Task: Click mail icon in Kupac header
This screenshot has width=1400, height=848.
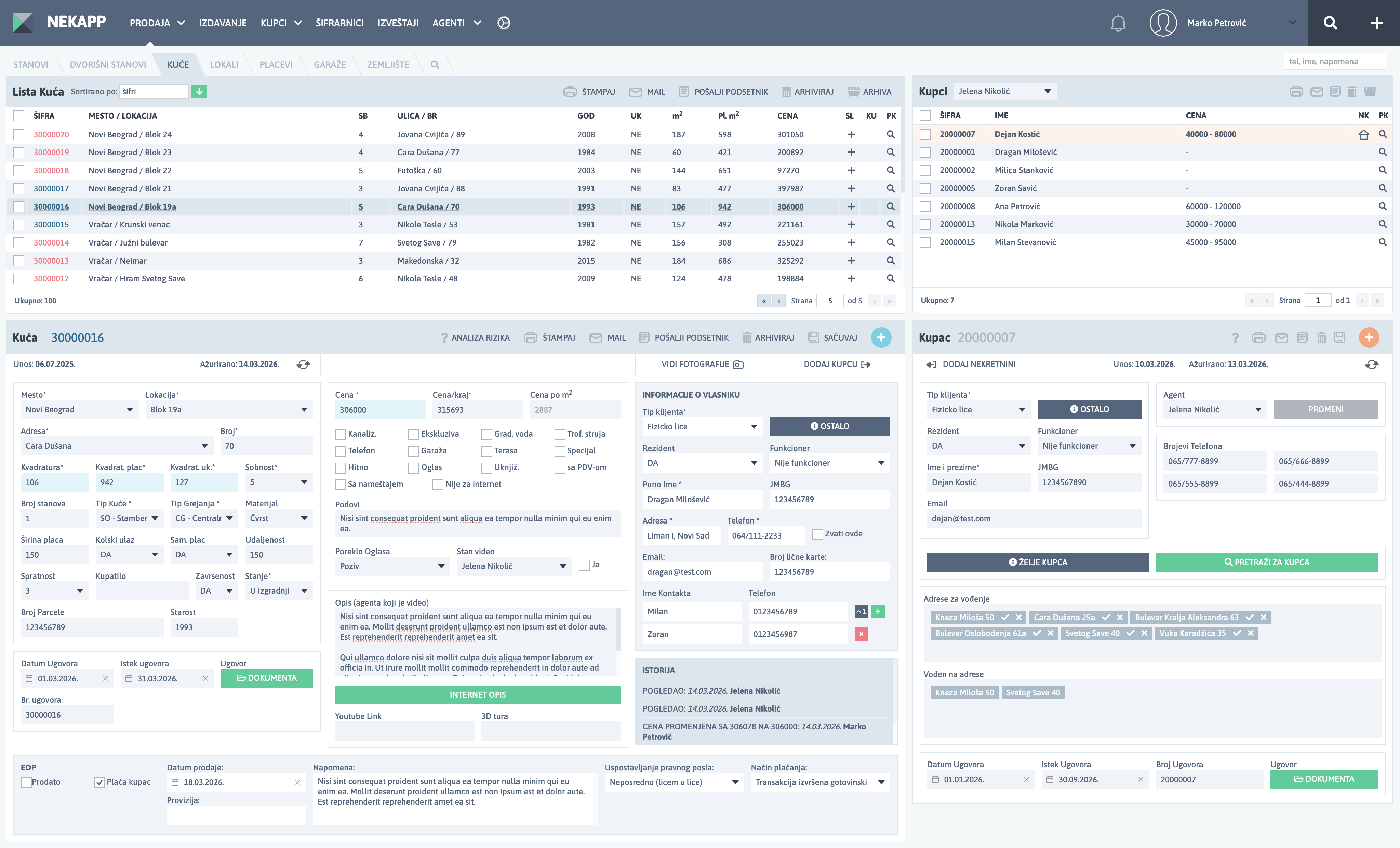Action: [x=1281, y=337]
